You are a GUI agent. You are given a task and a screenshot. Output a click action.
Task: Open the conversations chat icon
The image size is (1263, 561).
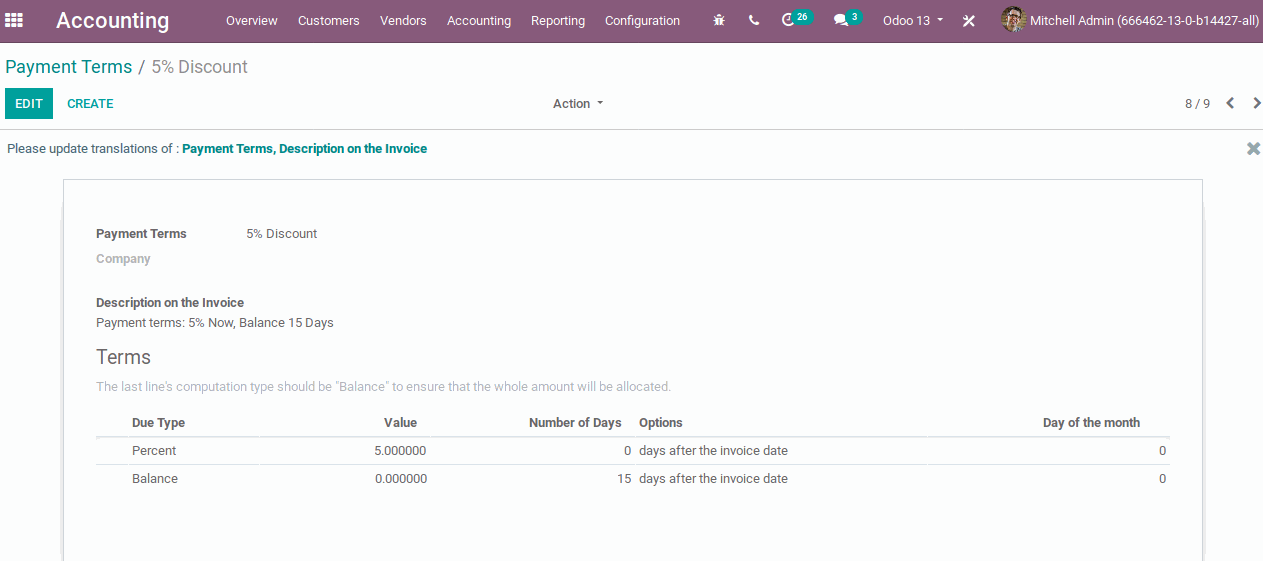[x=841, y=20]
